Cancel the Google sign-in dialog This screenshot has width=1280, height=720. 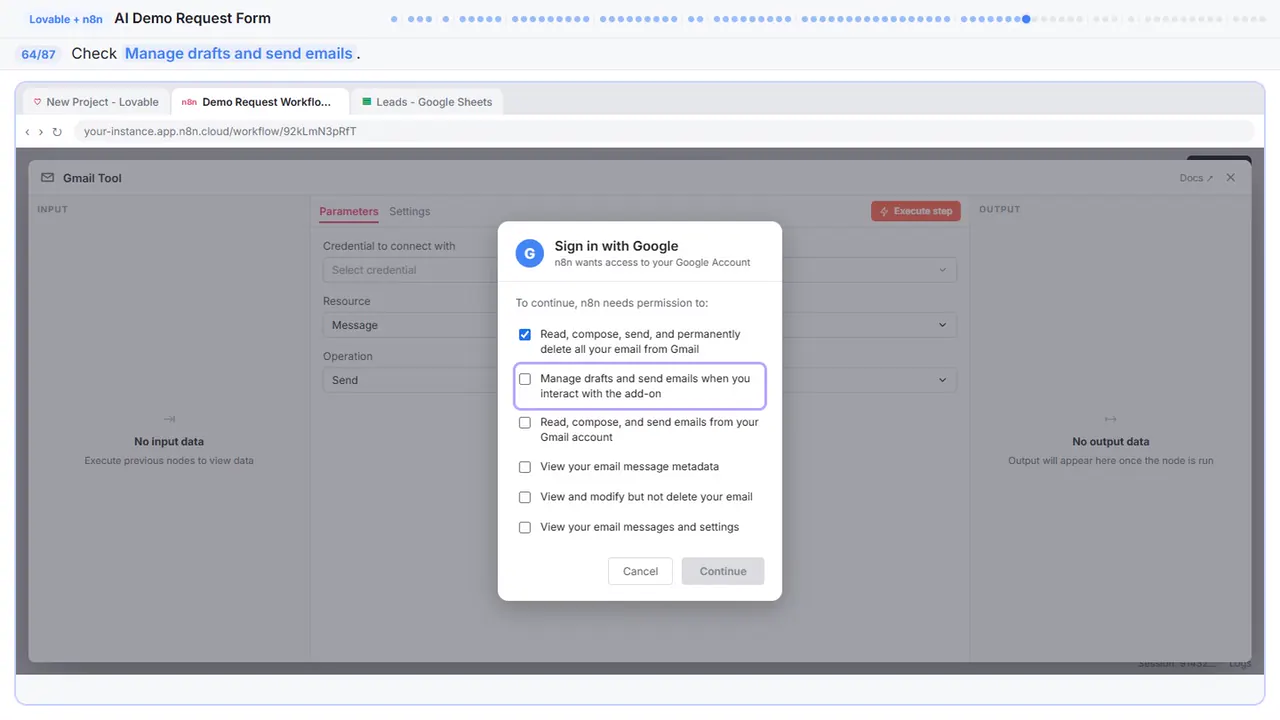[640, 571]
